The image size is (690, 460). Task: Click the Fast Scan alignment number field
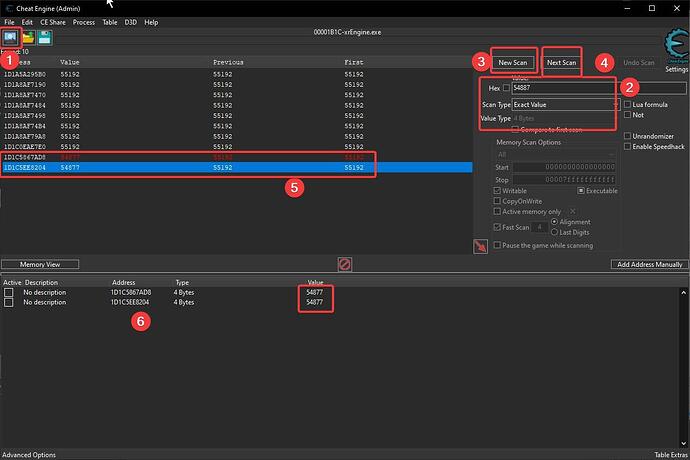click(x=540, y=227)
